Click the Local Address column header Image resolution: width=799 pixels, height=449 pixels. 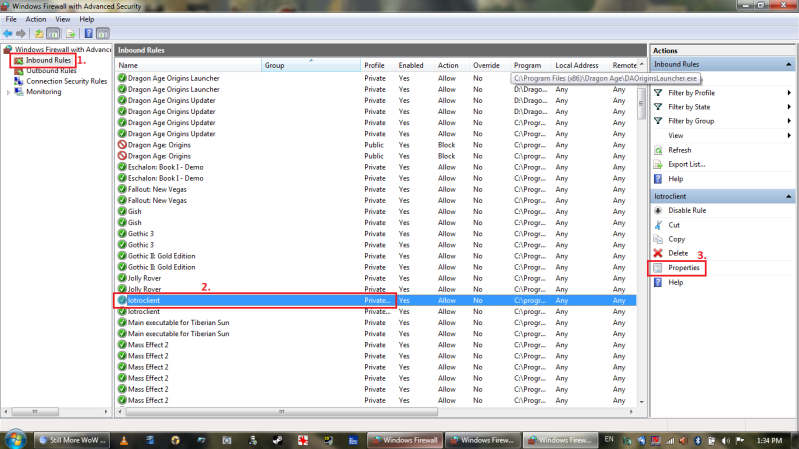coord(580,65)
